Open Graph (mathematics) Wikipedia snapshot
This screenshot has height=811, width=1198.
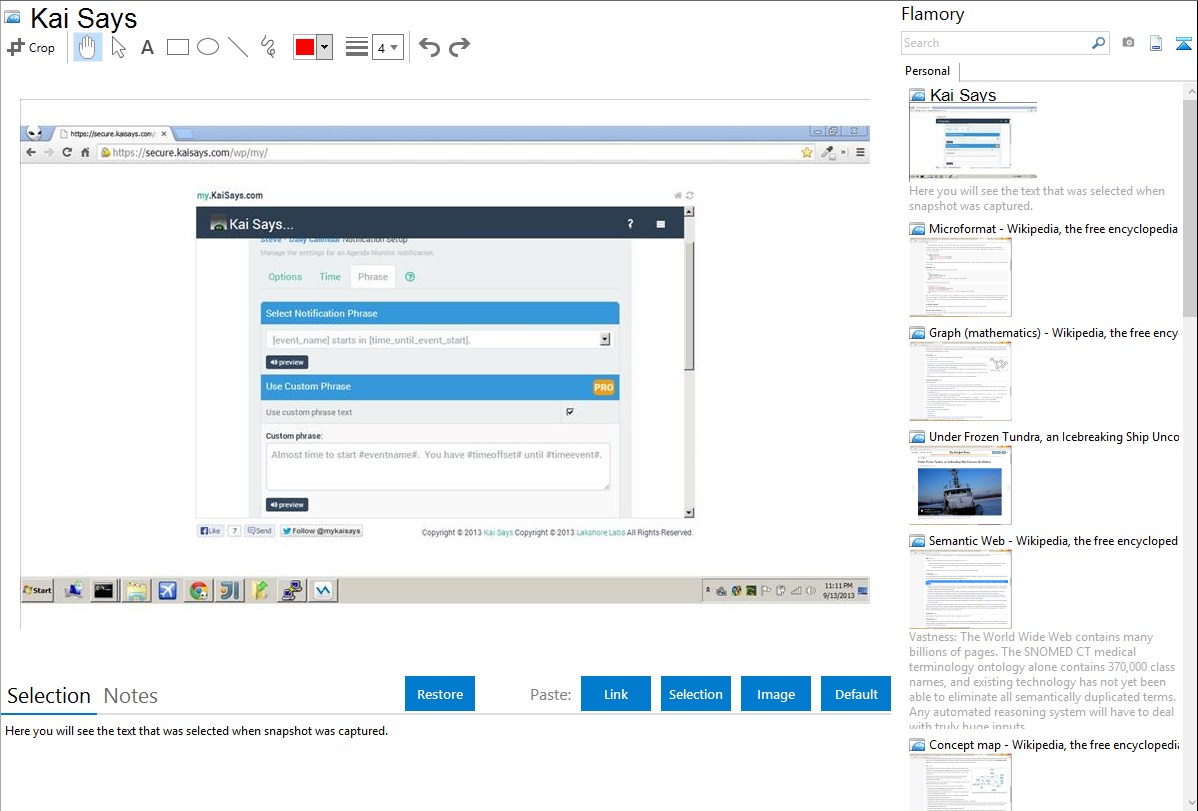click(960, 381)
